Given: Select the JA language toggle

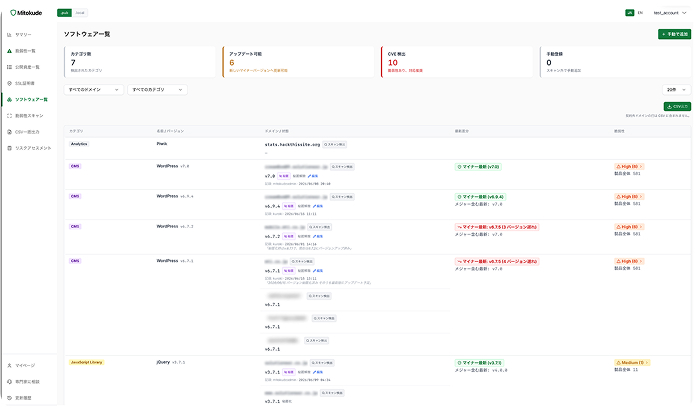Looking at the screenshot, I should [x=629, y=13].
